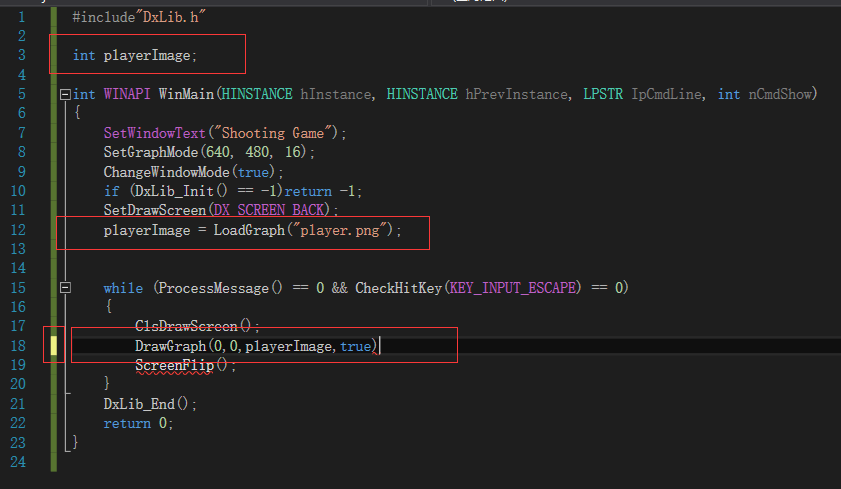This screenshot has height=489, width=841.
Task: Click the DX_SCREEN_BACK constant
Action: point(269,210)
